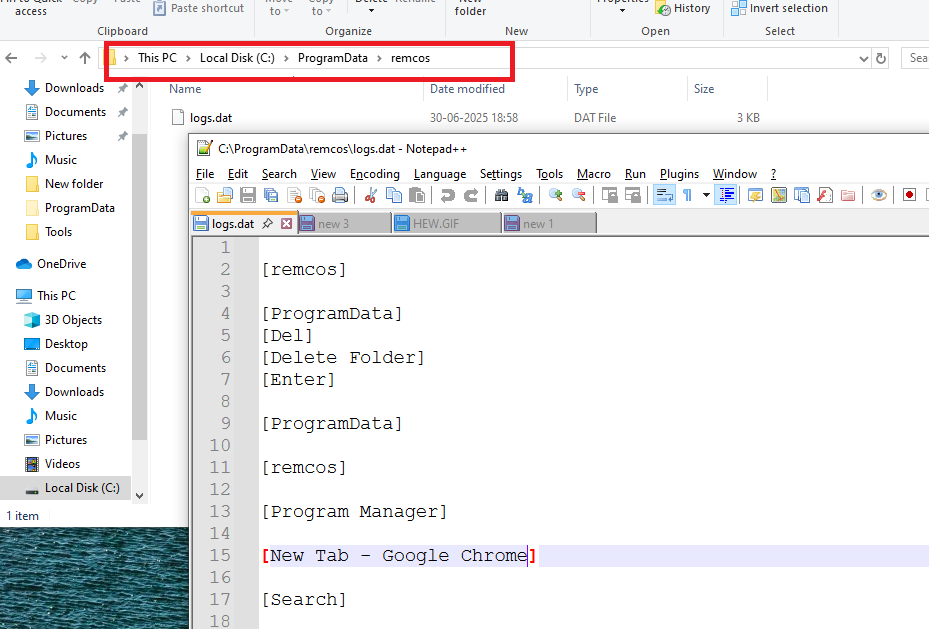Open the File menu in Notepad++
The width and height of the screenshot is (929, 629).
204,174
